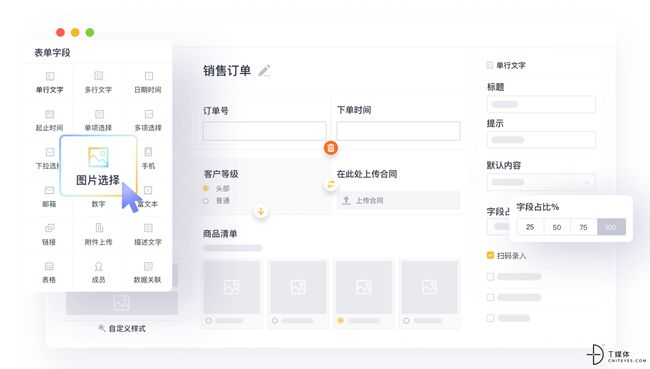650x369 pixels.
Task: Click the 上传合同 upload button
Action: pos(398,200)
